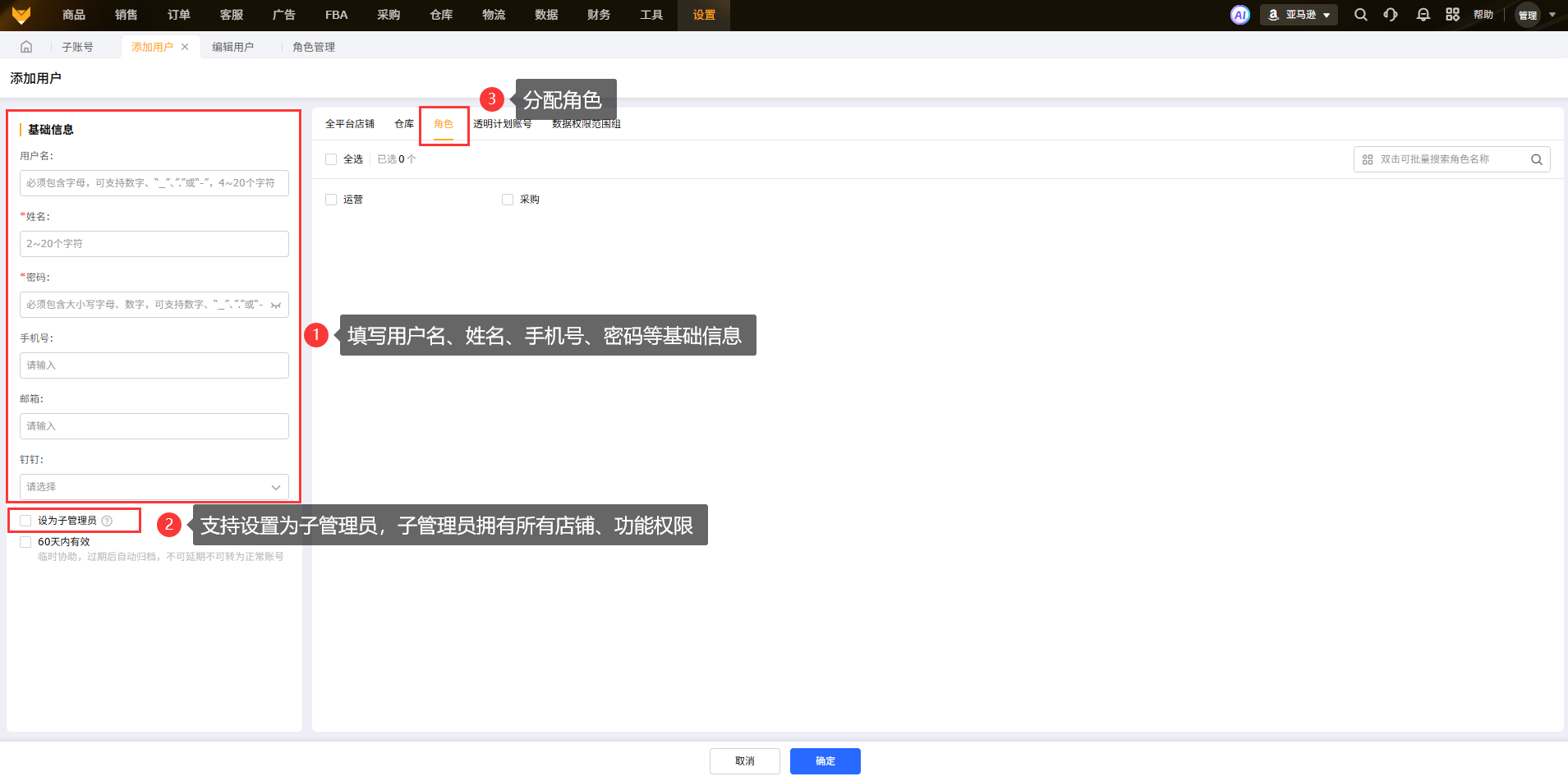Click the 帮助 link
Screen dimensions: 1568x781
[x=1483, y=15]
